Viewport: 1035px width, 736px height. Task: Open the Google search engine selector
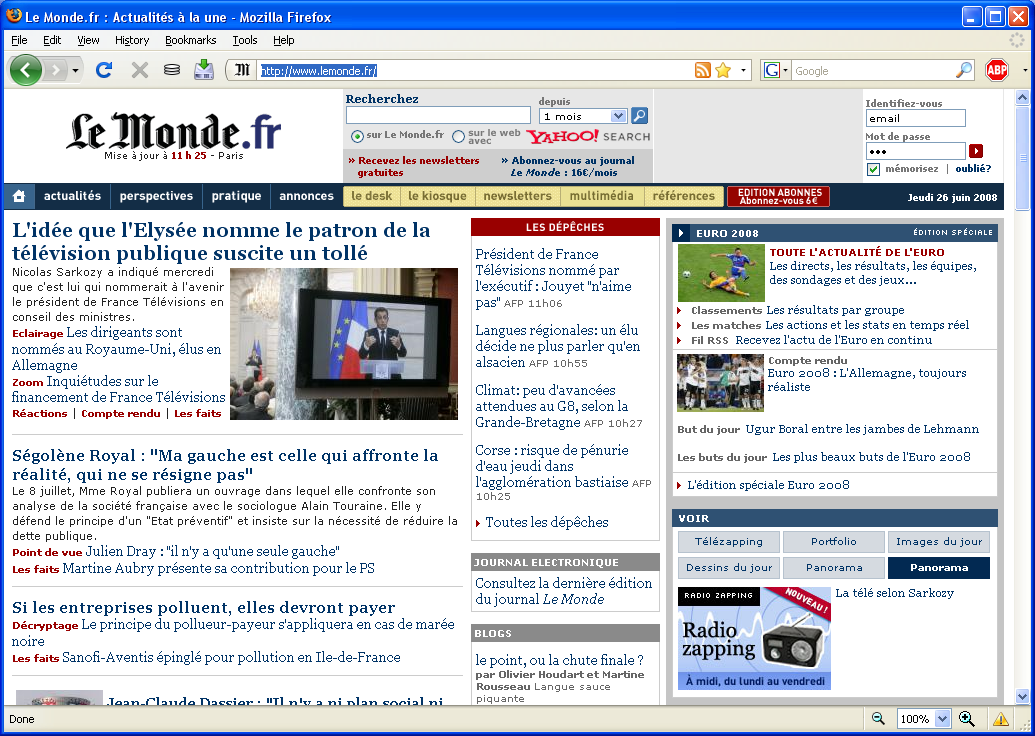776,70
